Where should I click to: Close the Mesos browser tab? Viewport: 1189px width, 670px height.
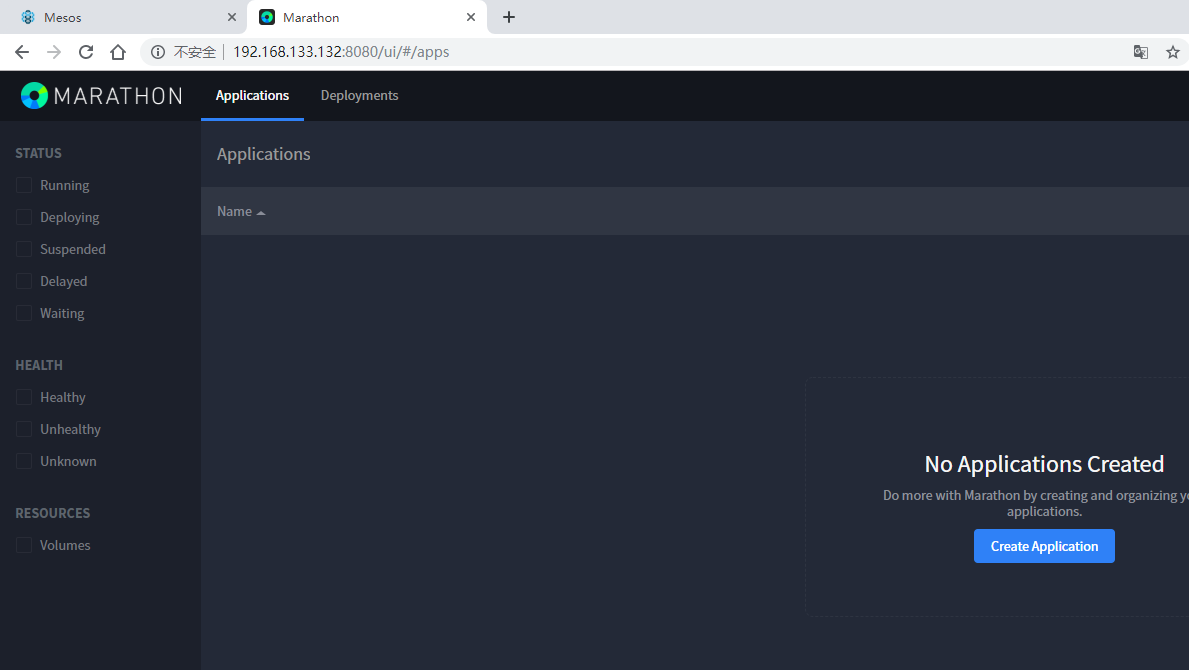232,17
